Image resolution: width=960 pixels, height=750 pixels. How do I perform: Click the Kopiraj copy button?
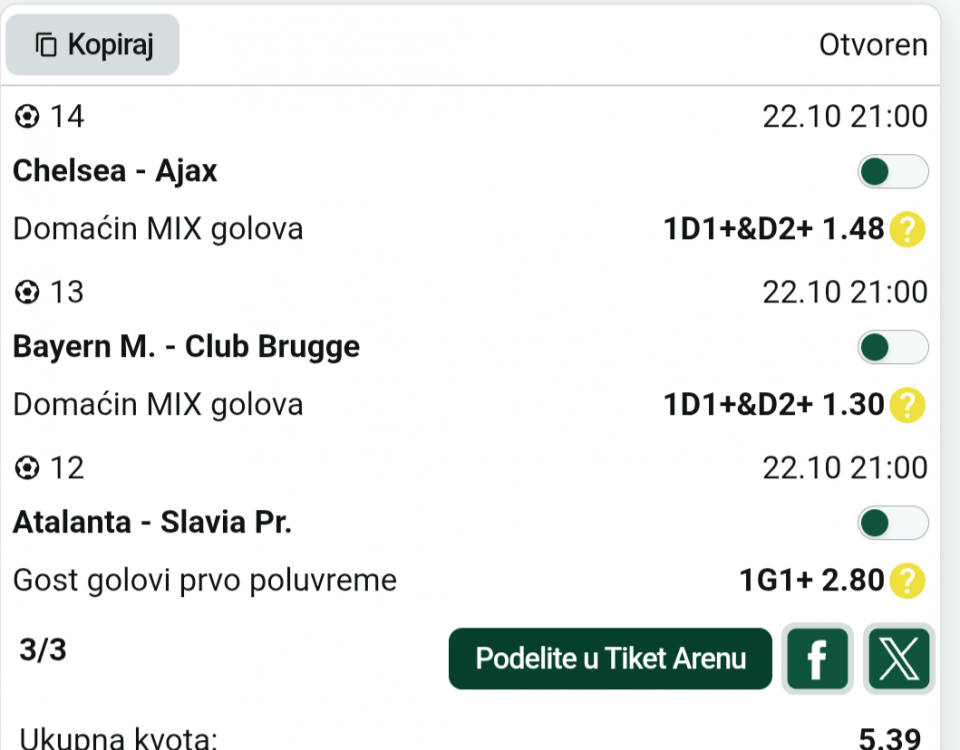[x=93, y=45]
